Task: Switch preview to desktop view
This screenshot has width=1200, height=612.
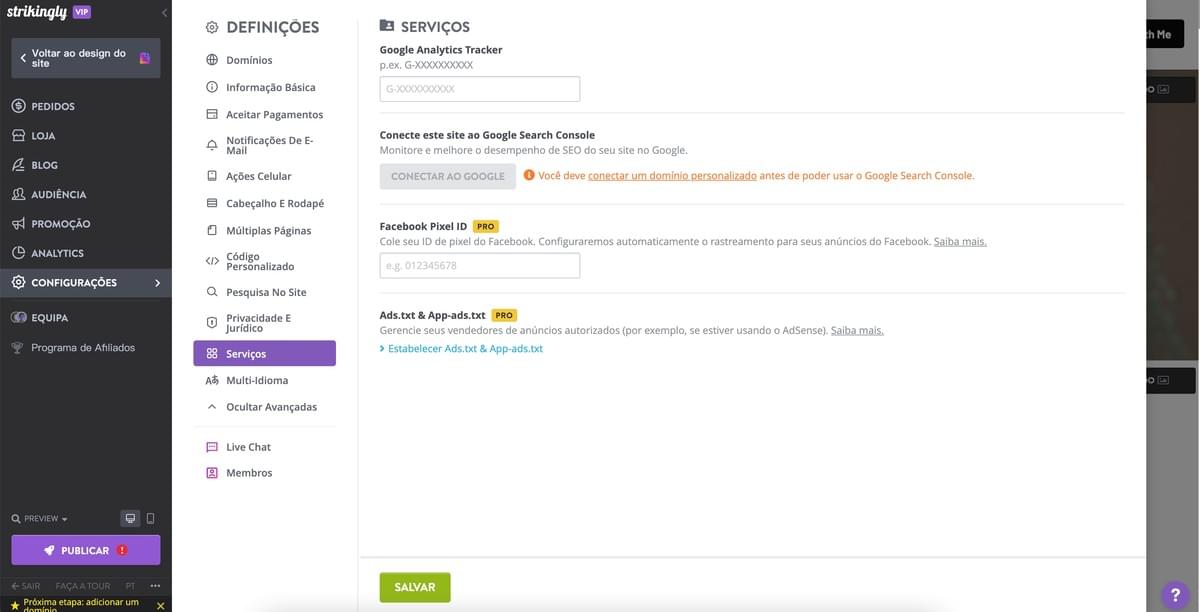Action: pos(129,518)
